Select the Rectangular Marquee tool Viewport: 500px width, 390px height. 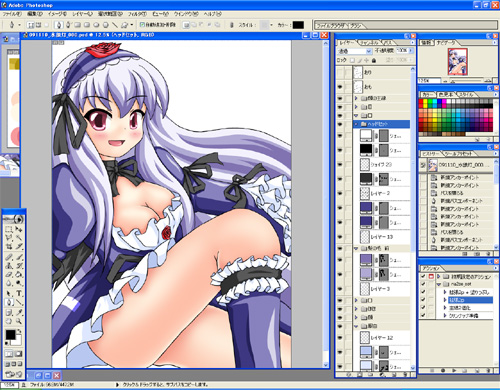[x=9, y=230]
